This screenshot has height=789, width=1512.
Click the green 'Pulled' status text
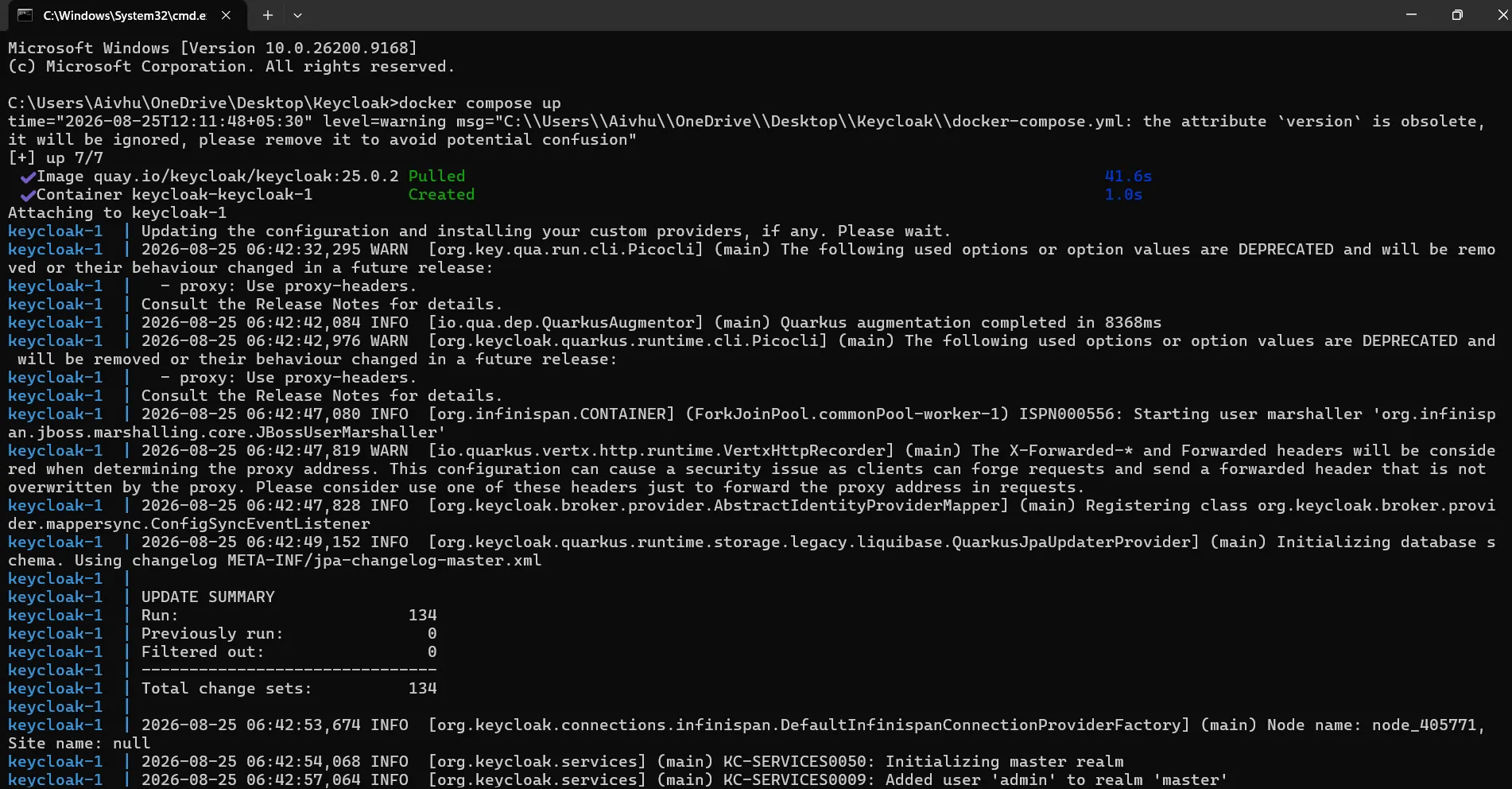(436, 176)
